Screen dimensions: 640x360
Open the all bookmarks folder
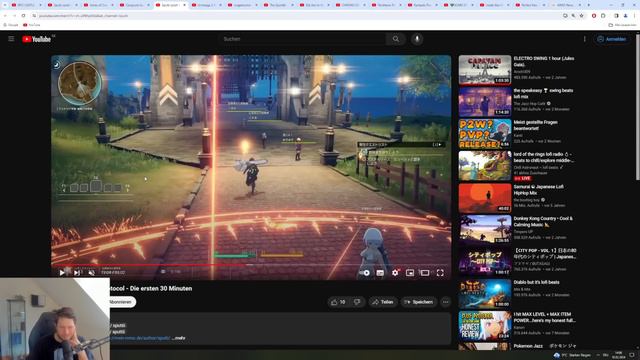pos(622,25)
